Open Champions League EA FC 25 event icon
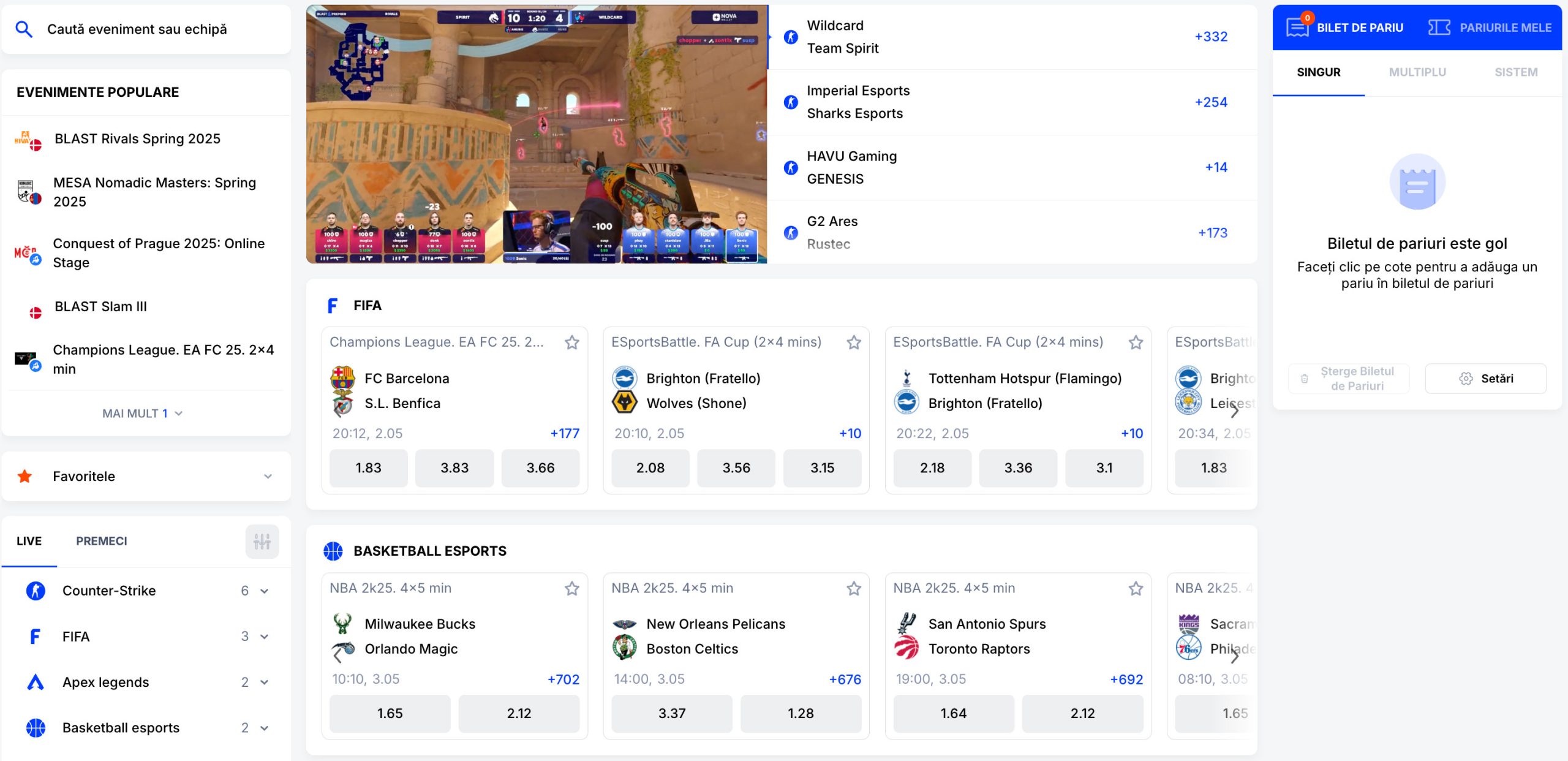This screenshot has height=761, width=1568. [x=28, y=360]
